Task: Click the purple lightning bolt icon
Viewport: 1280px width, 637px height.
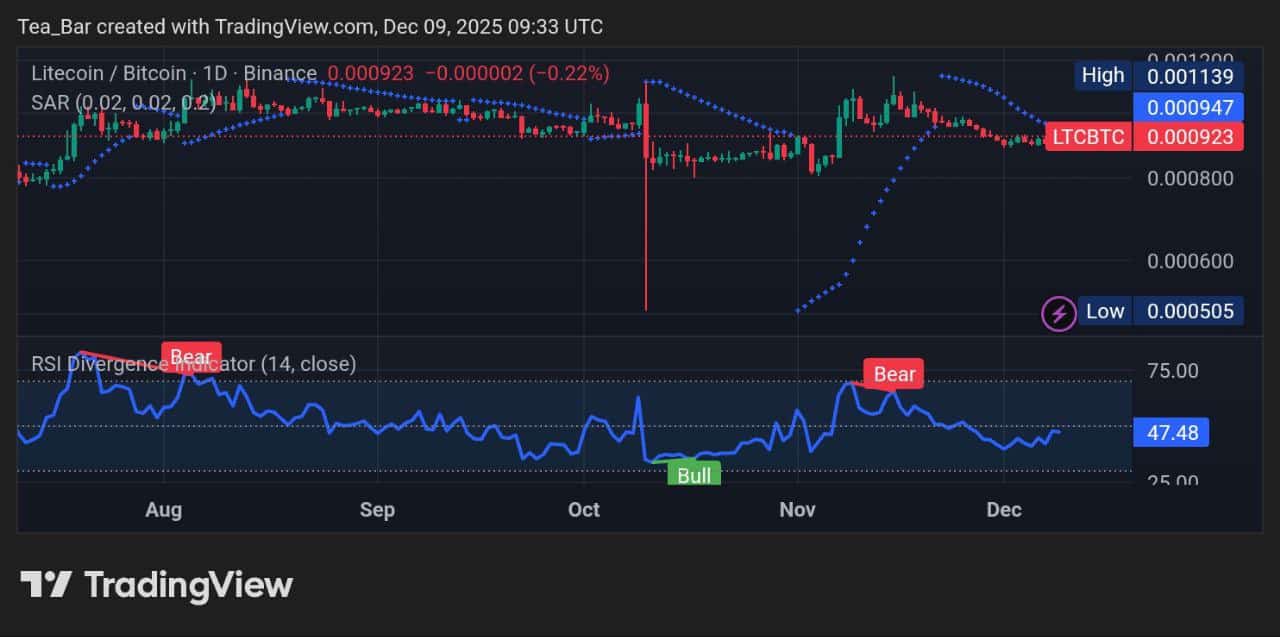Action: coord(1058,312)
